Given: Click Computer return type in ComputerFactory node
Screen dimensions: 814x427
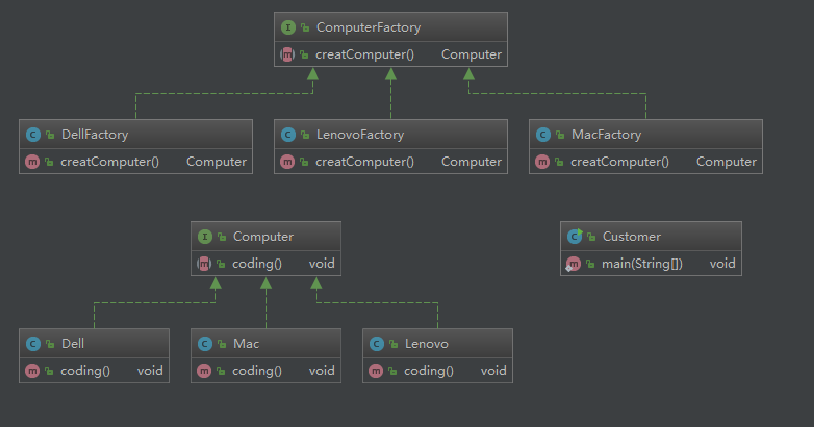Looking at the screenshot, I should (x=471, y=54).
